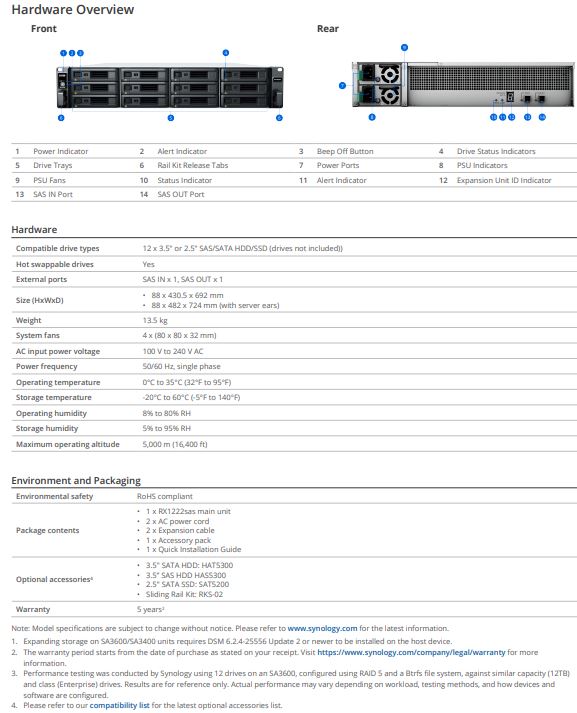Click the Compatible drive types label

[x=57, y=248]
